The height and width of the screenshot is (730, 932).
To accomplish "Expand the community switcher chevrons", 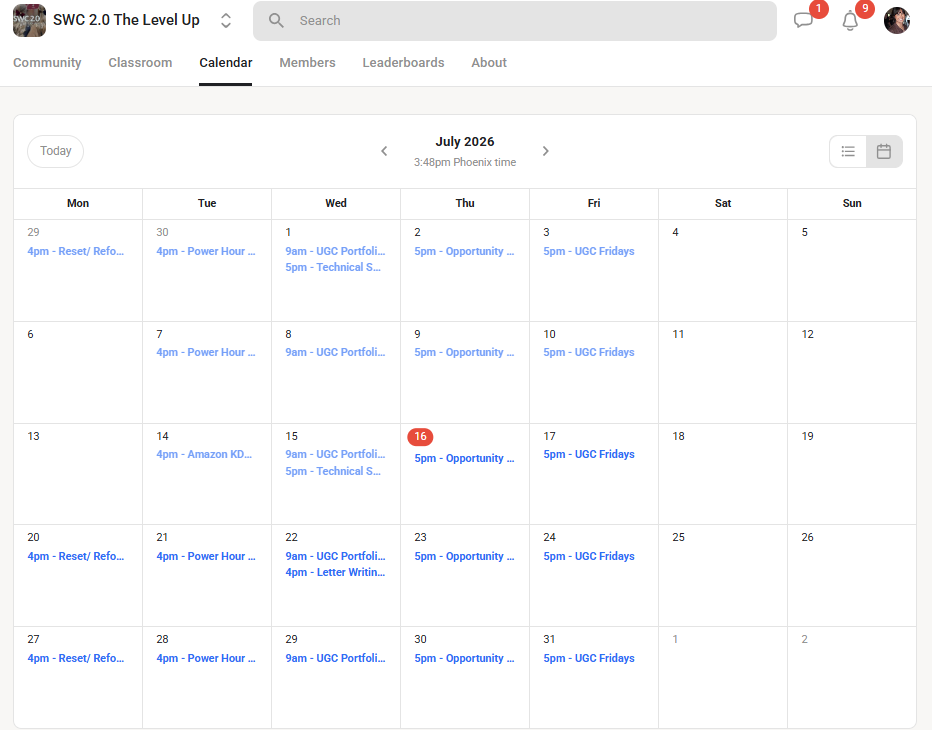I will click(226, 20).
